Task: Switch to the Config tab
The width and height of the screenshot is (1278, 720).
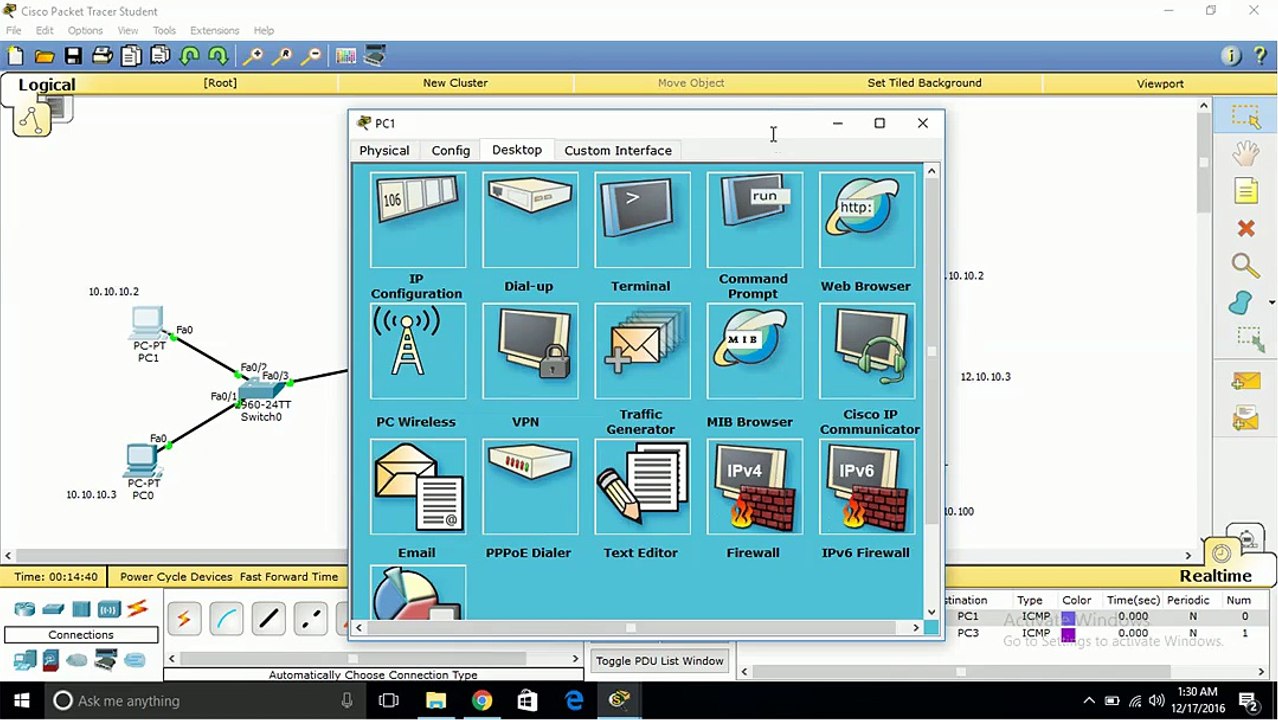Action: tap(451, 150)
